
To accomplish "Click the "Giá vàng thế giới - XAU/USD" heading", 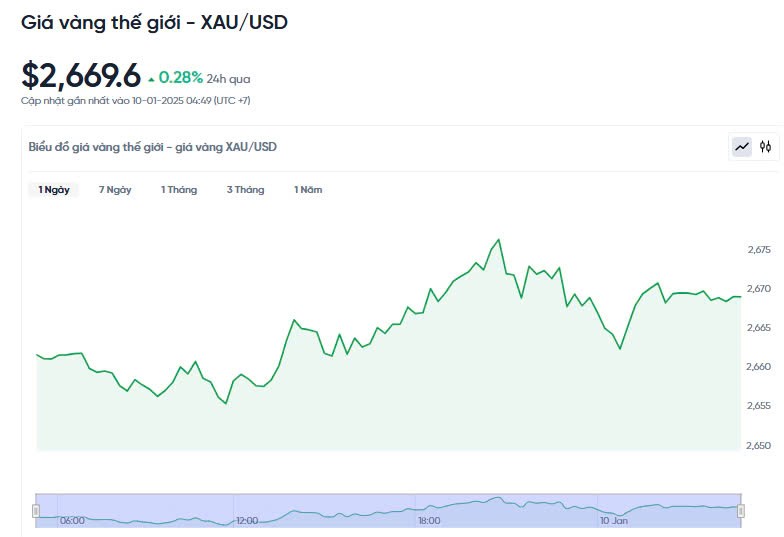I will click(x=154, y=21).
